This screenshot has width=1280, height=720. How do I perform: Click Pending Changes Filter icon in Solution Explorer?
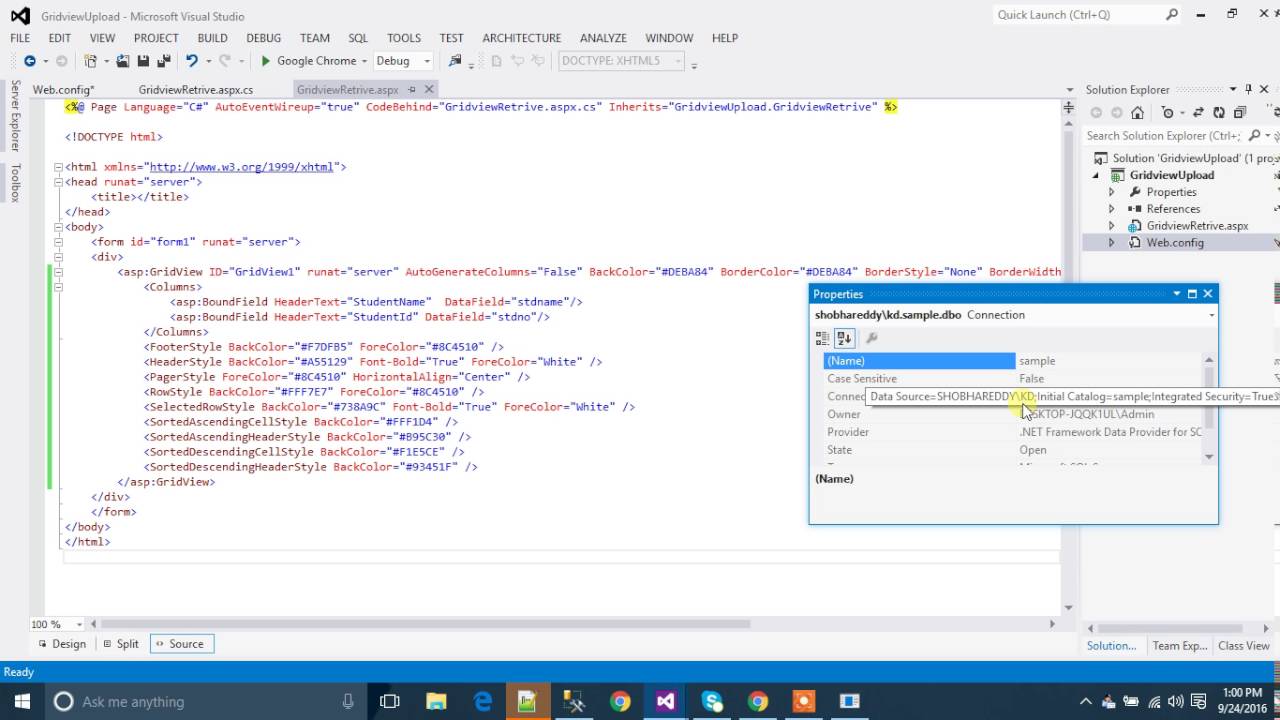pos(1169,113)
